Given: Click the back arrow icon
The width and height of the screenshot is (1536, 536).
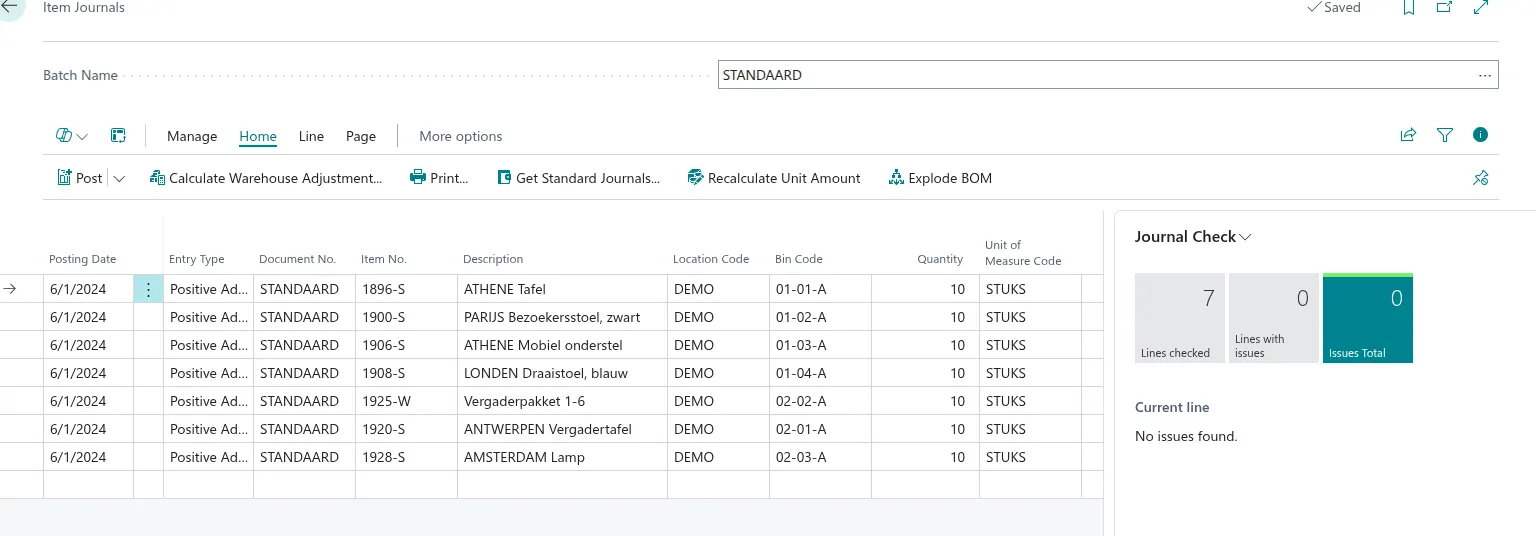Looking at the screenshot, I should pos(9,6).
